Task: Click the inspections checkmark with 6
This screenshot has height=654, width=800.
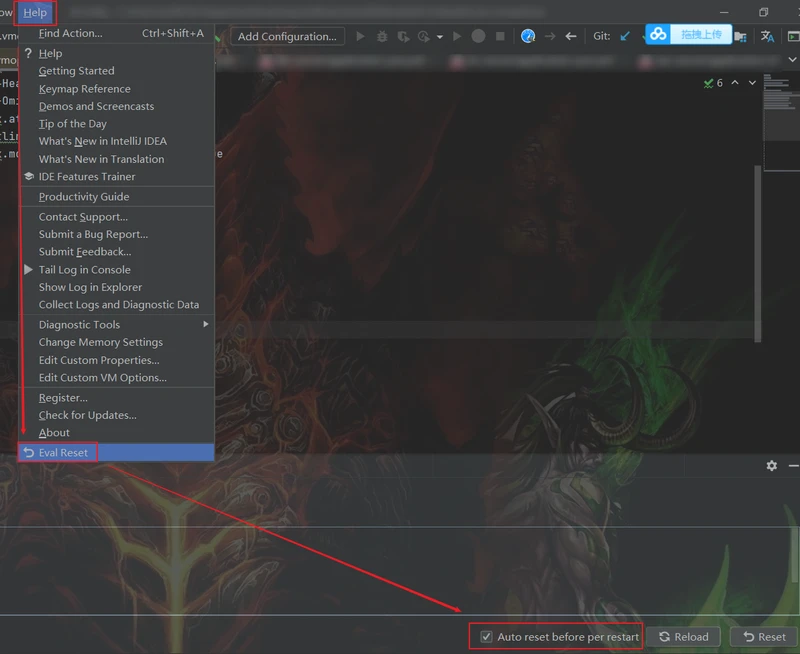Action: 713,83
